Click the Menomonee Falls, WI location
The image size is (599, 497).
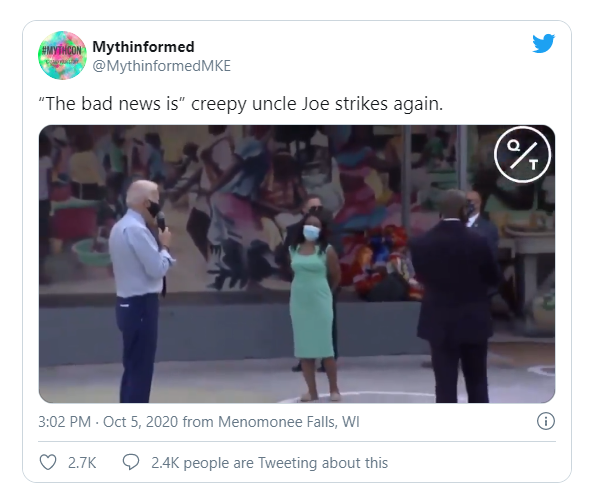tap(289, 422)
